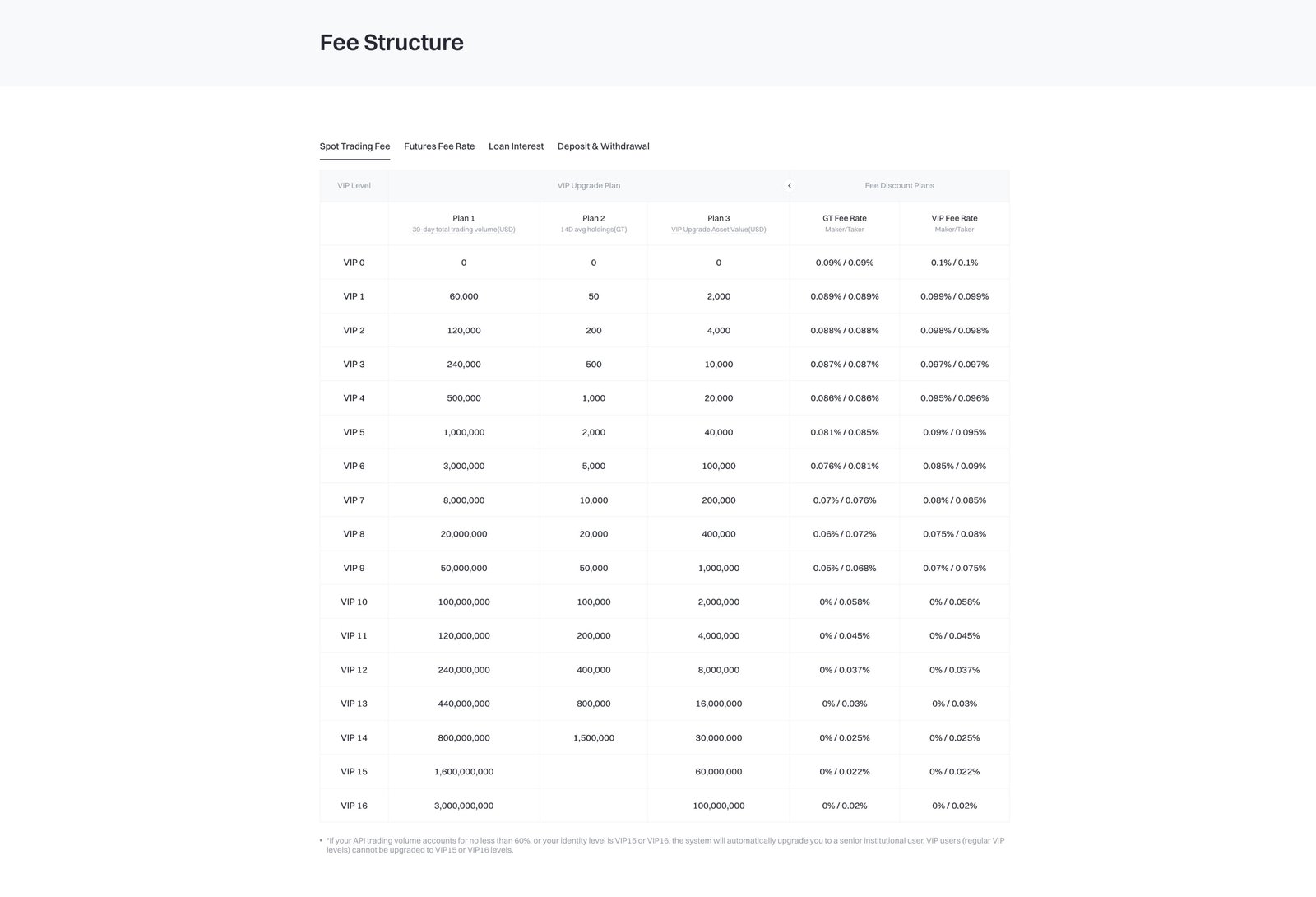1316x897 pixels.
Task: Select the VIP 10 row
Action: tap(354, 602)
